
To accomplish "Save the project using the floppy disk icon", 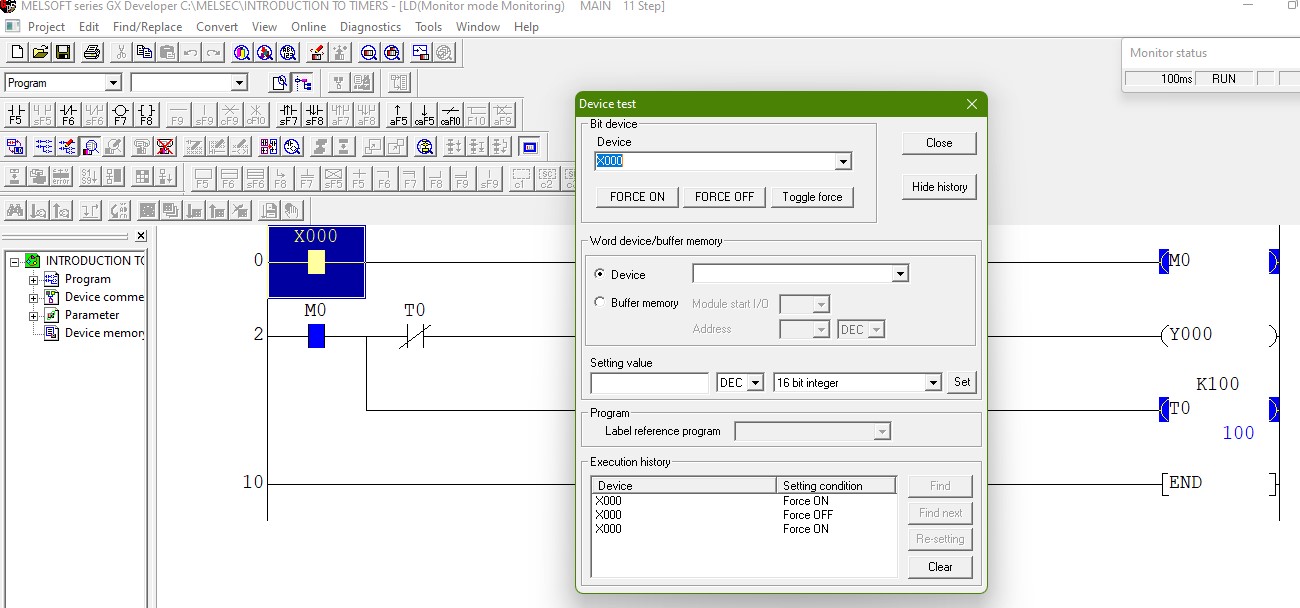I will tap(62, 52).
